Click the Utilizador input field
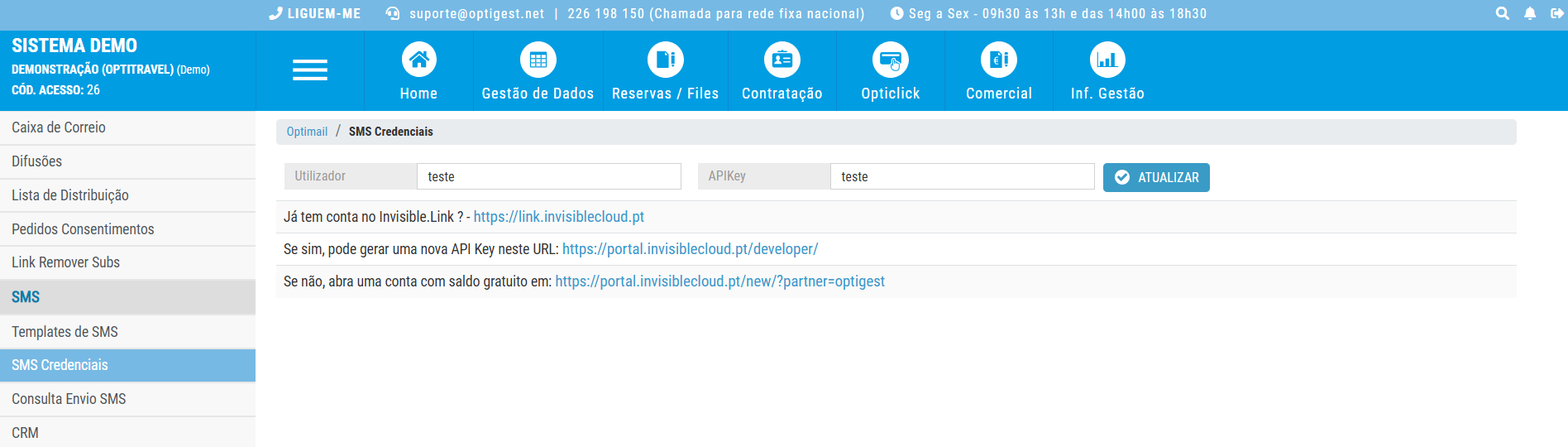This screenshot has width=1568, height=447. (548, 176)
